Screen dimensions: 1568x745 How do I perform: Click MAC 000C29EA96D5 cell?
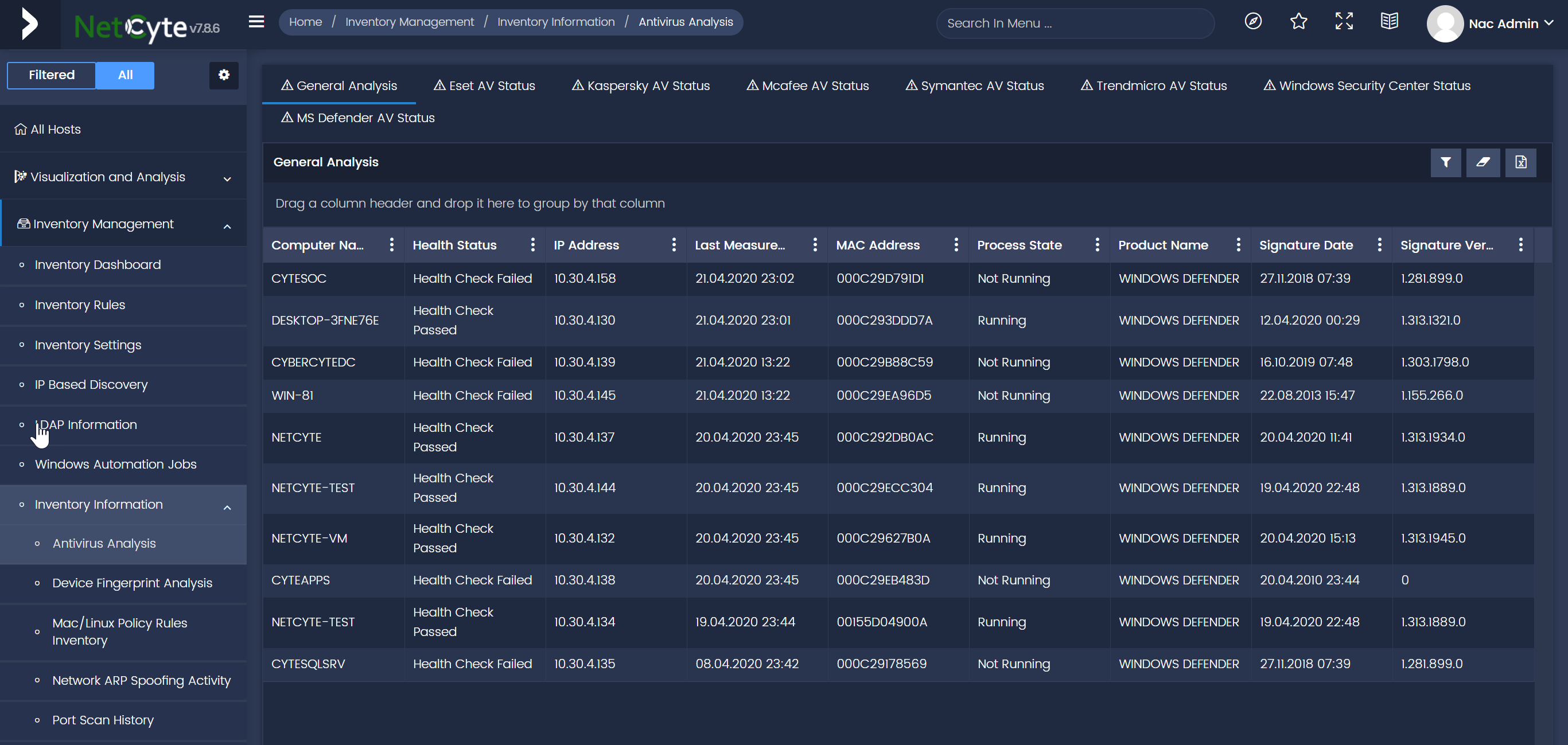(884, 396)
